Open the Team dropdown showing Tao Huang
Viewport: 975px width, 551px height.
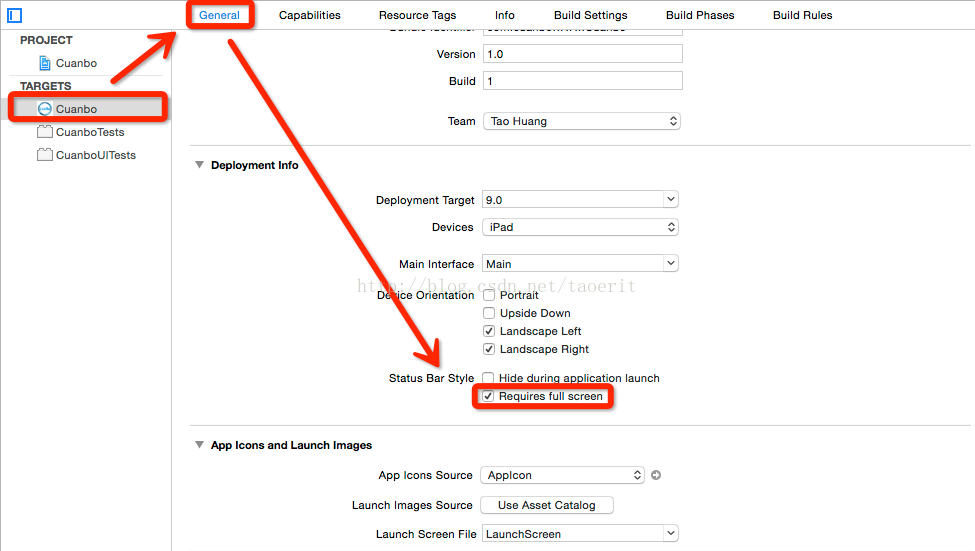(581, 121)
